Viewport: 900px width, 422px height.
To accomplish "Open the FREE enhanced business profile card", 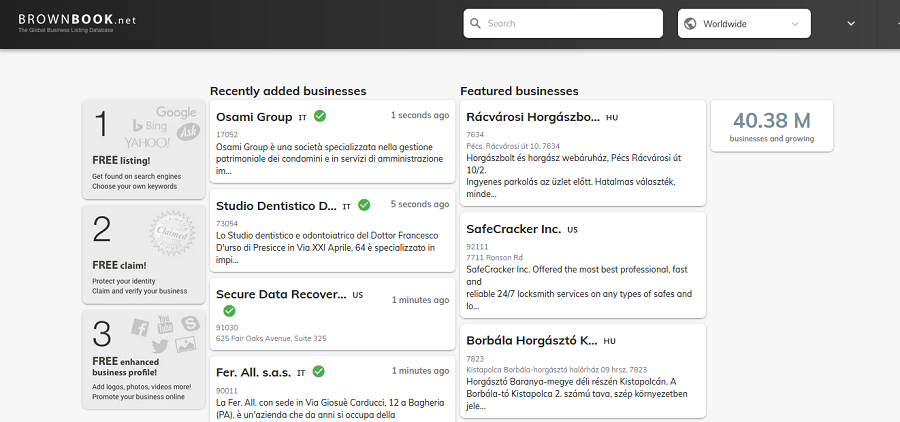I will (143, 359).
